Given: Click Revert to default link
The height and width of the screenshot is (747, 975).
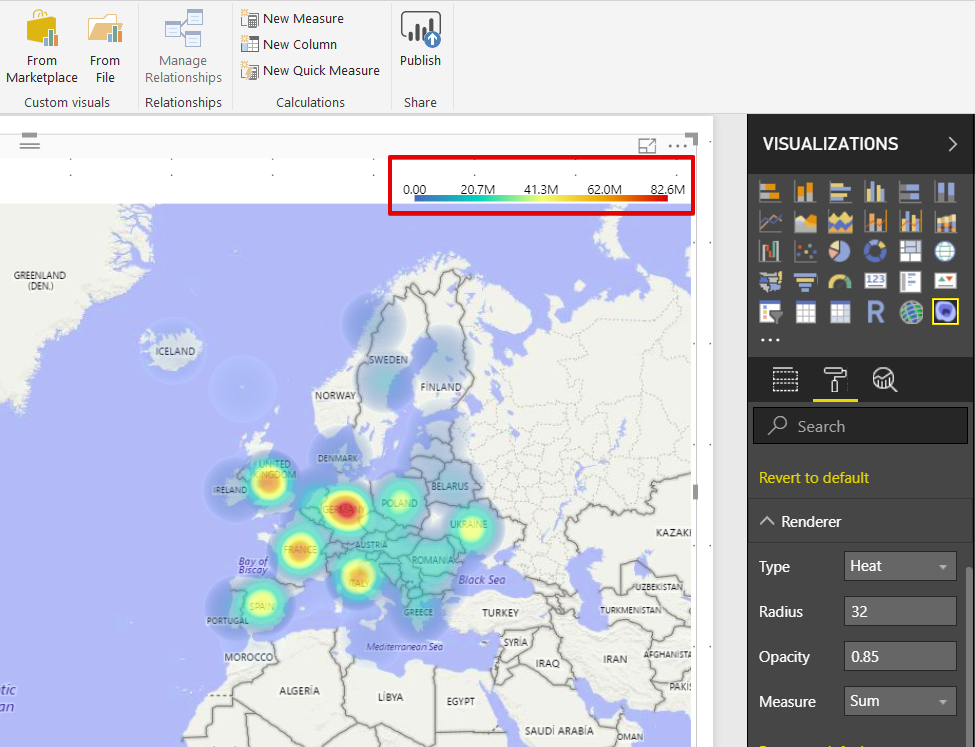Looking at the screenshot, I should [814, 477].
